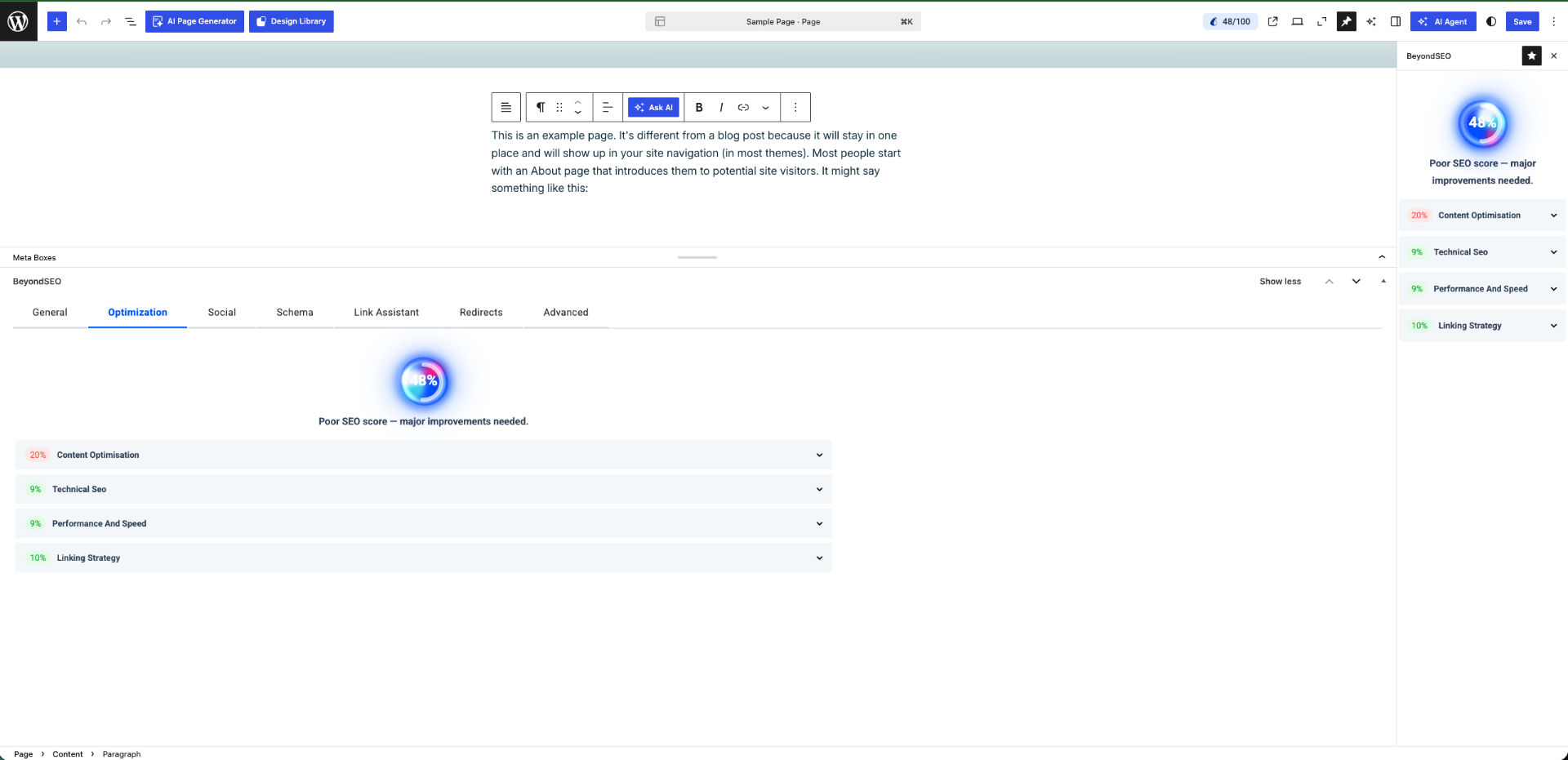Click the 48% score circle in meta box
This screenshot has width=1568, height=760.
click(424, 381)
